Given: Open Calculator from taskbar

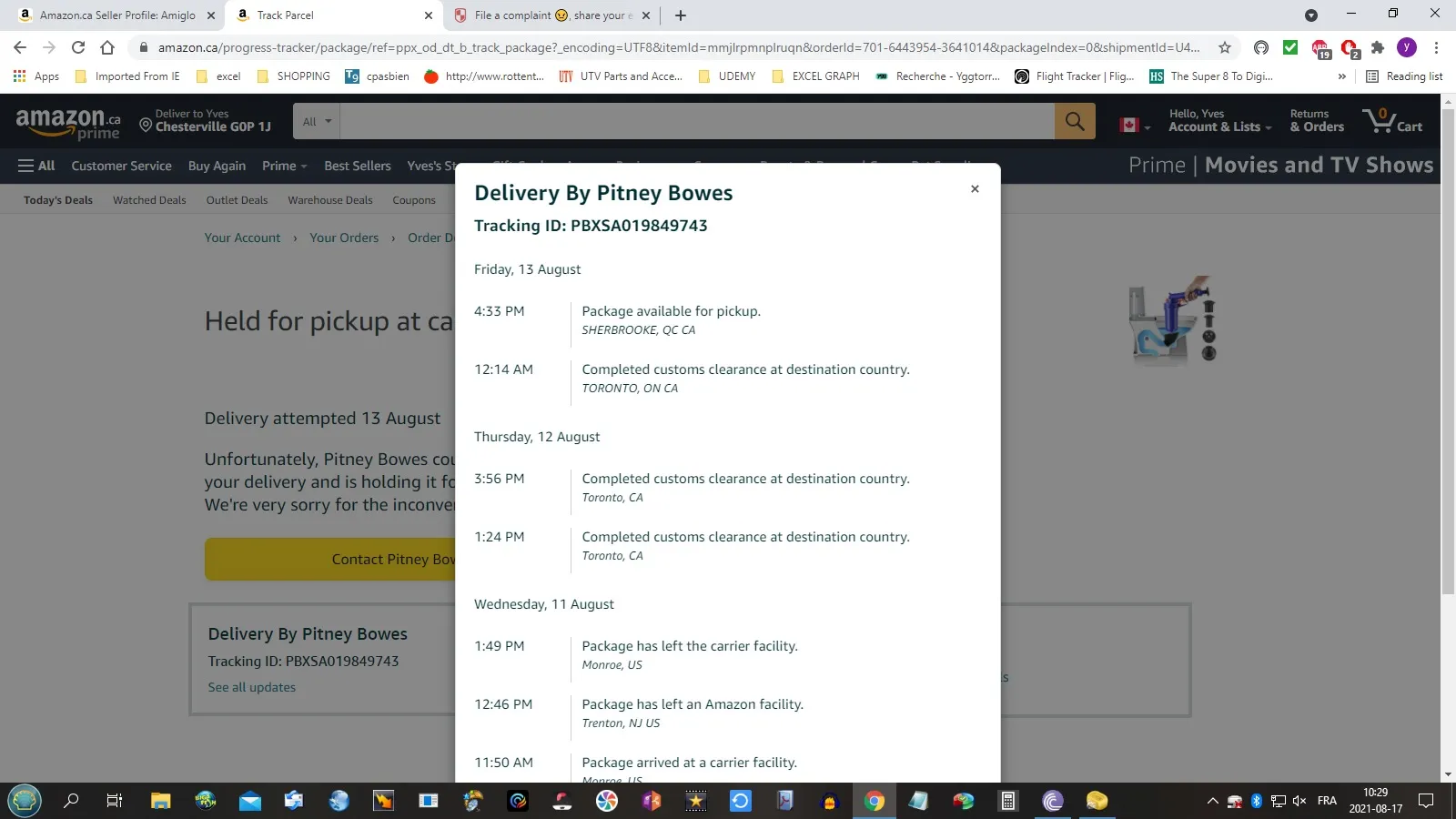Looking at the screenshot, I should [x=1008, y=801].
